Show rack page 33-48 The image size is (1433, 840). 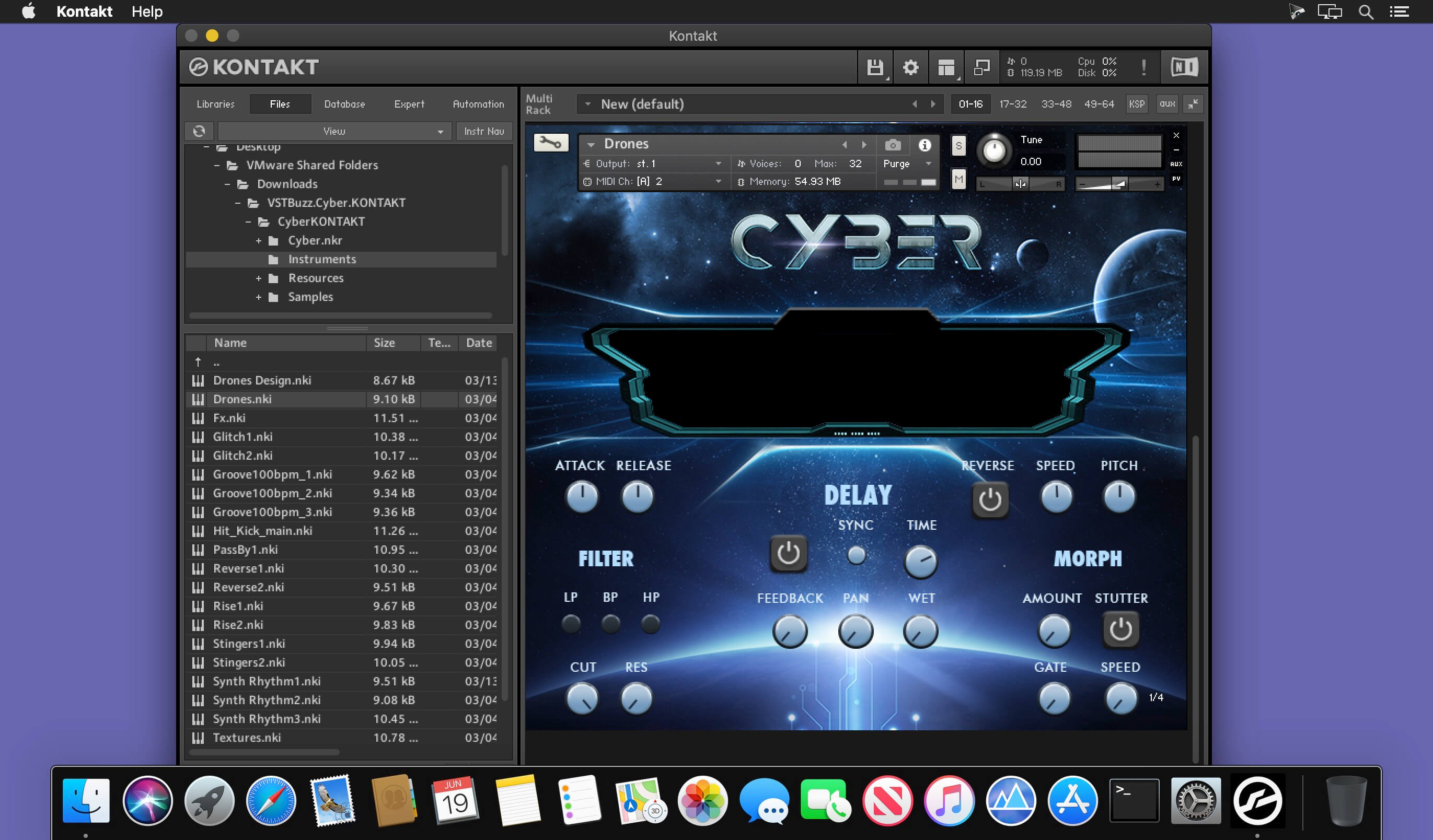[x=1056, y=104]
